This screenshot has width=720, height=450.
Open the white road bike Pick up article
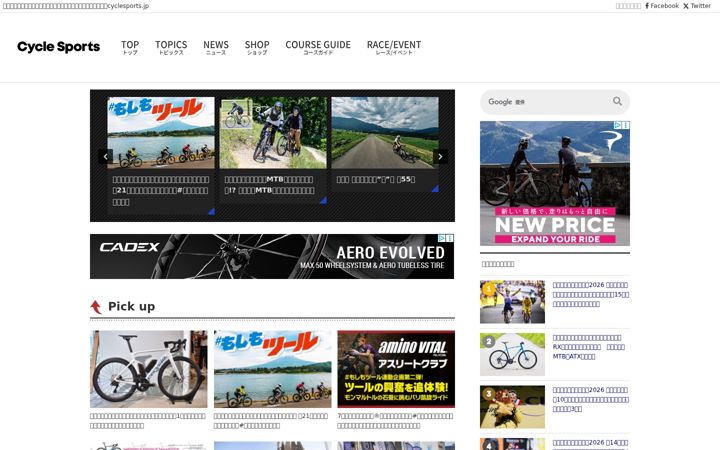click(148, 369)
